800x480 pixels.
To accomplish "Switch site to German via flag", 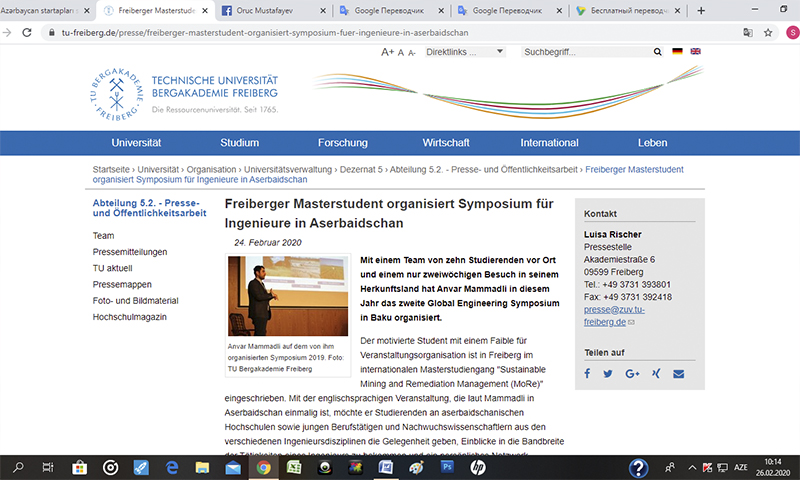I will (x=677, y=51).
